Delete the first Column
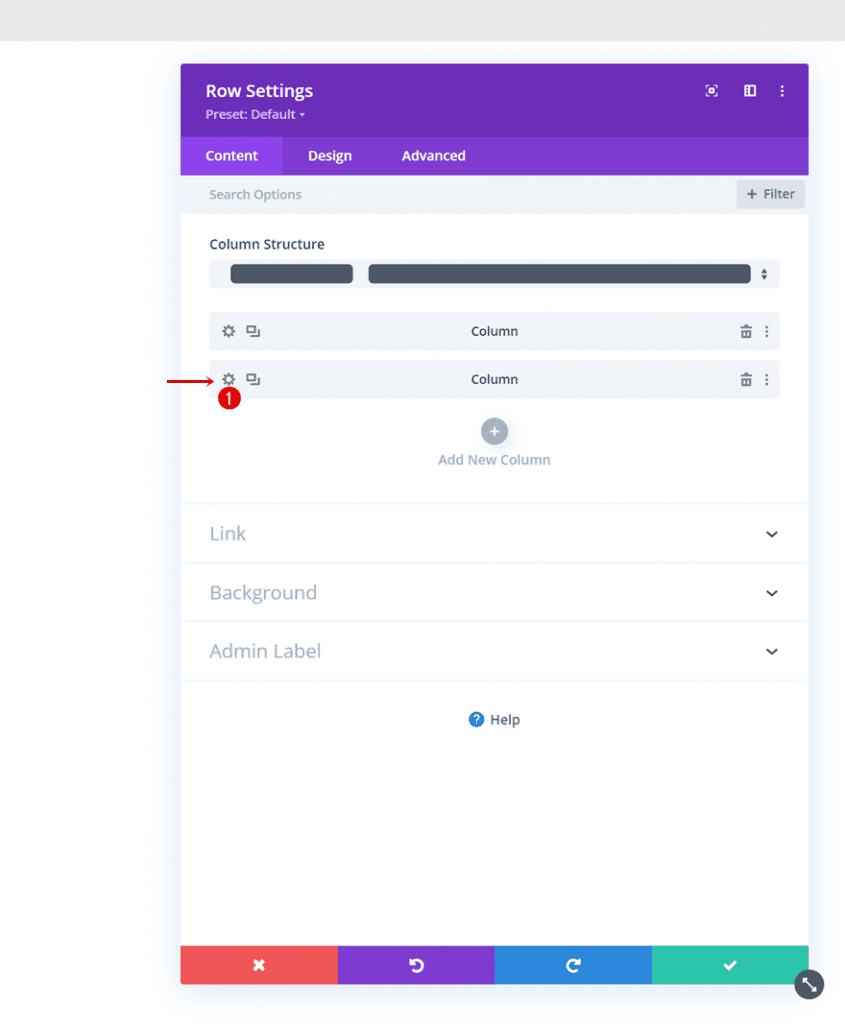Screen dimensions: 845x1024 [x=746, y=330]
